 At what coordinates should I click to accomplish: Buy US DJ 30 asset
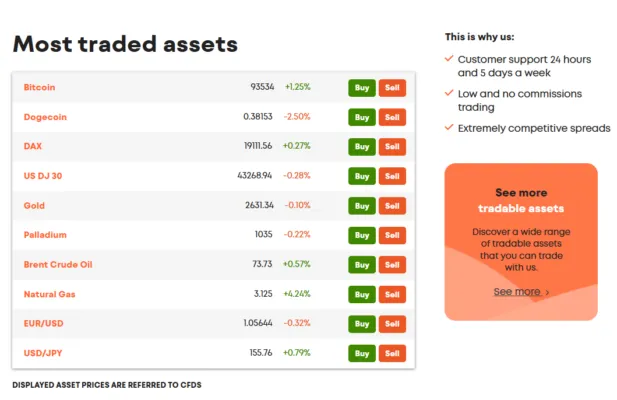pos(361,176)
